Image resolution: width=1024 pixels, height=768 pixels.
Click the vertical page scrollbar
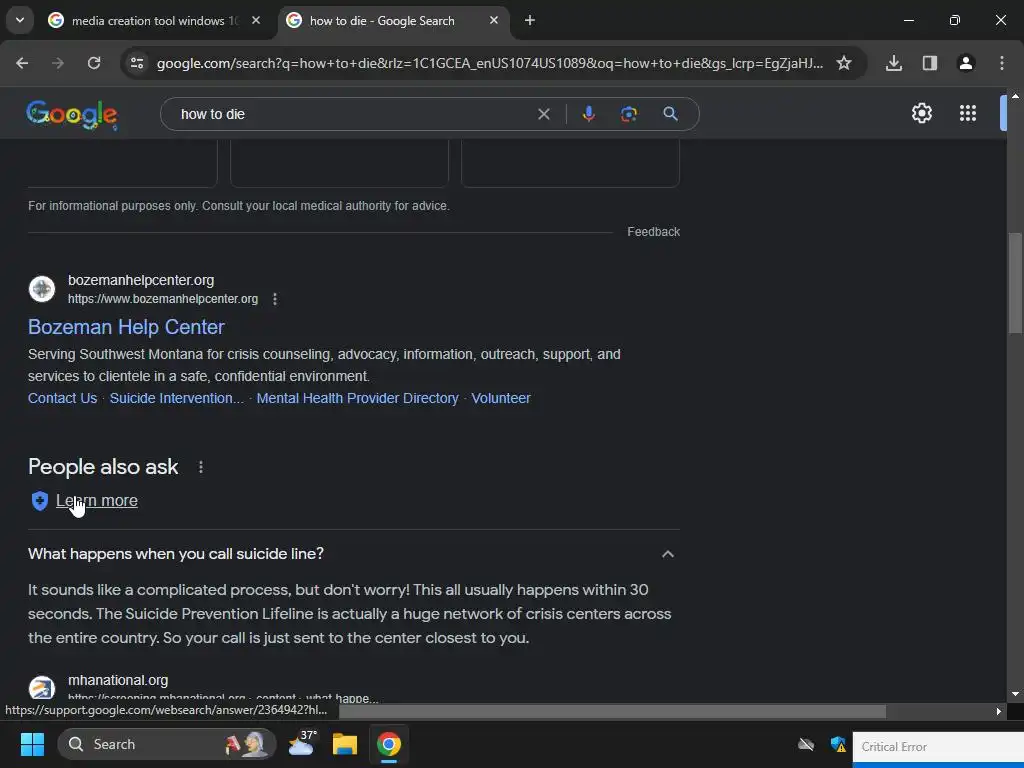[1015, 283]
